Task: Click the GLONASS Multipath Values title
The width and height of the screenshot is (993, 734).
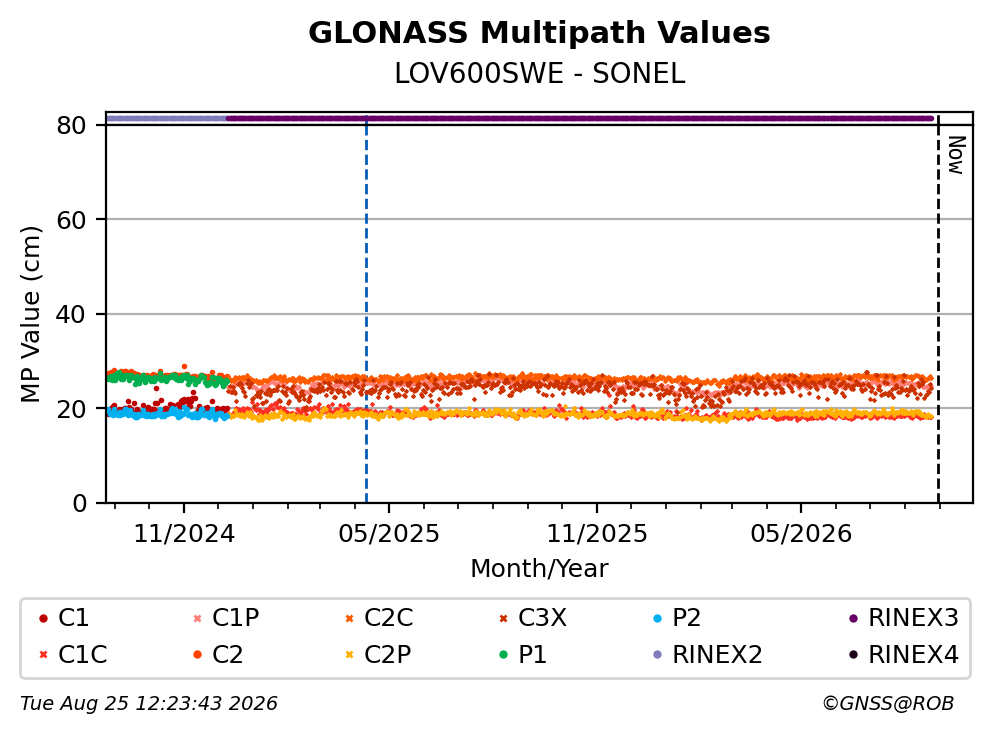Action: point(539,33)
